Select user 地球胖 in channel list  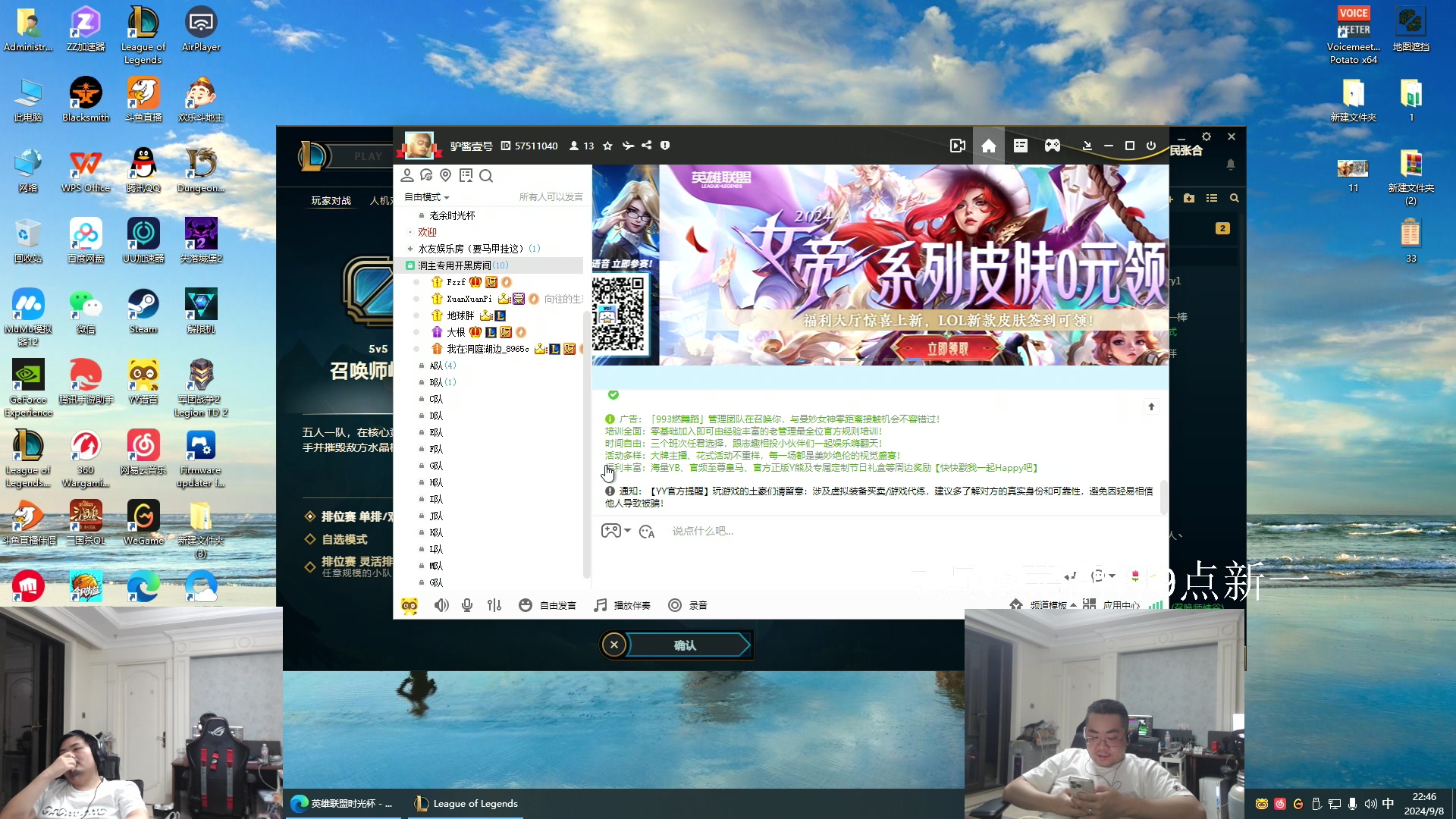tap(460, 315)
